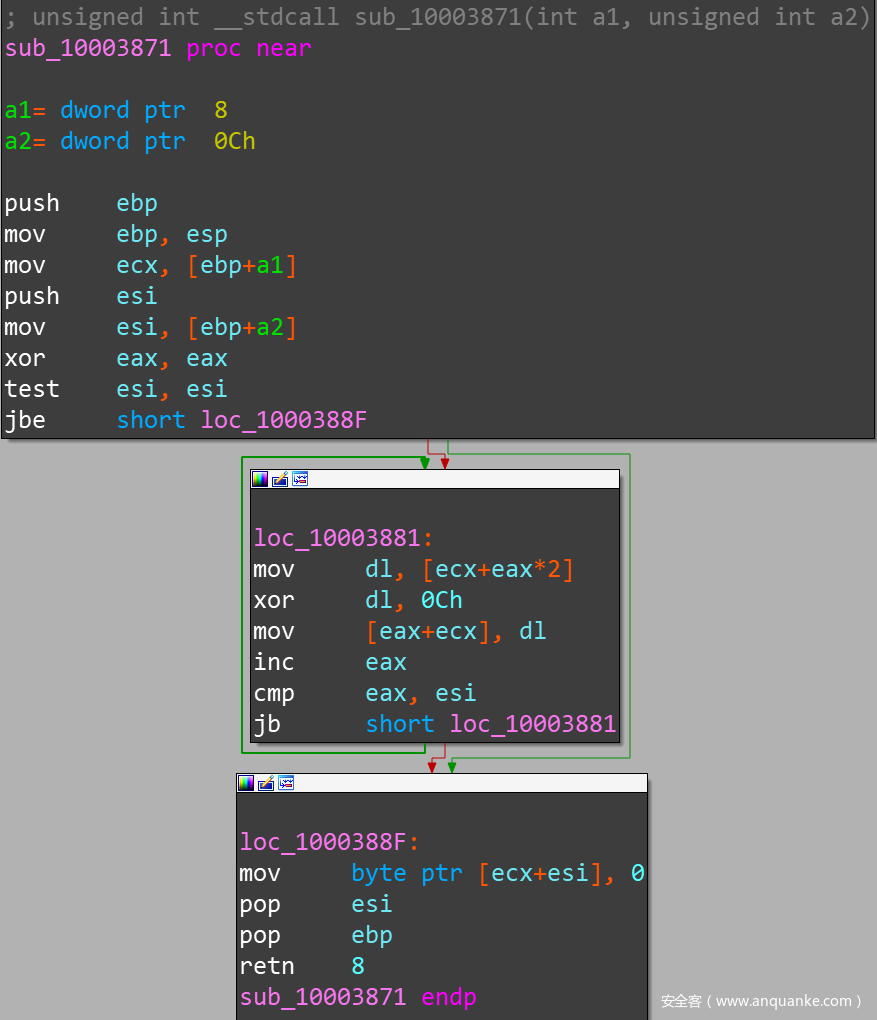Click pencil edit icon on loc_1000388F block
This screenshot has width=877, height=1020.
pyautogui.click(x=266, y=783)
